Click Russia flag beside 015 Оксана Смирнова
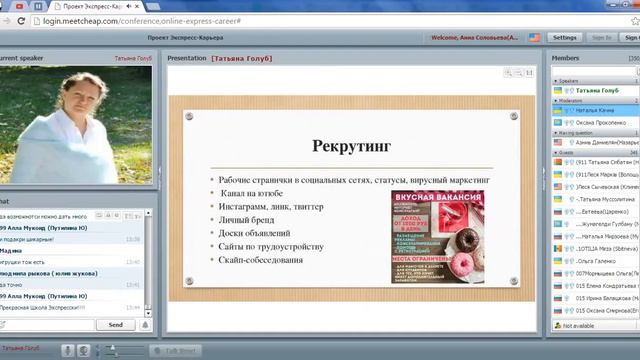The image size is (640, 360). (558, 311)
